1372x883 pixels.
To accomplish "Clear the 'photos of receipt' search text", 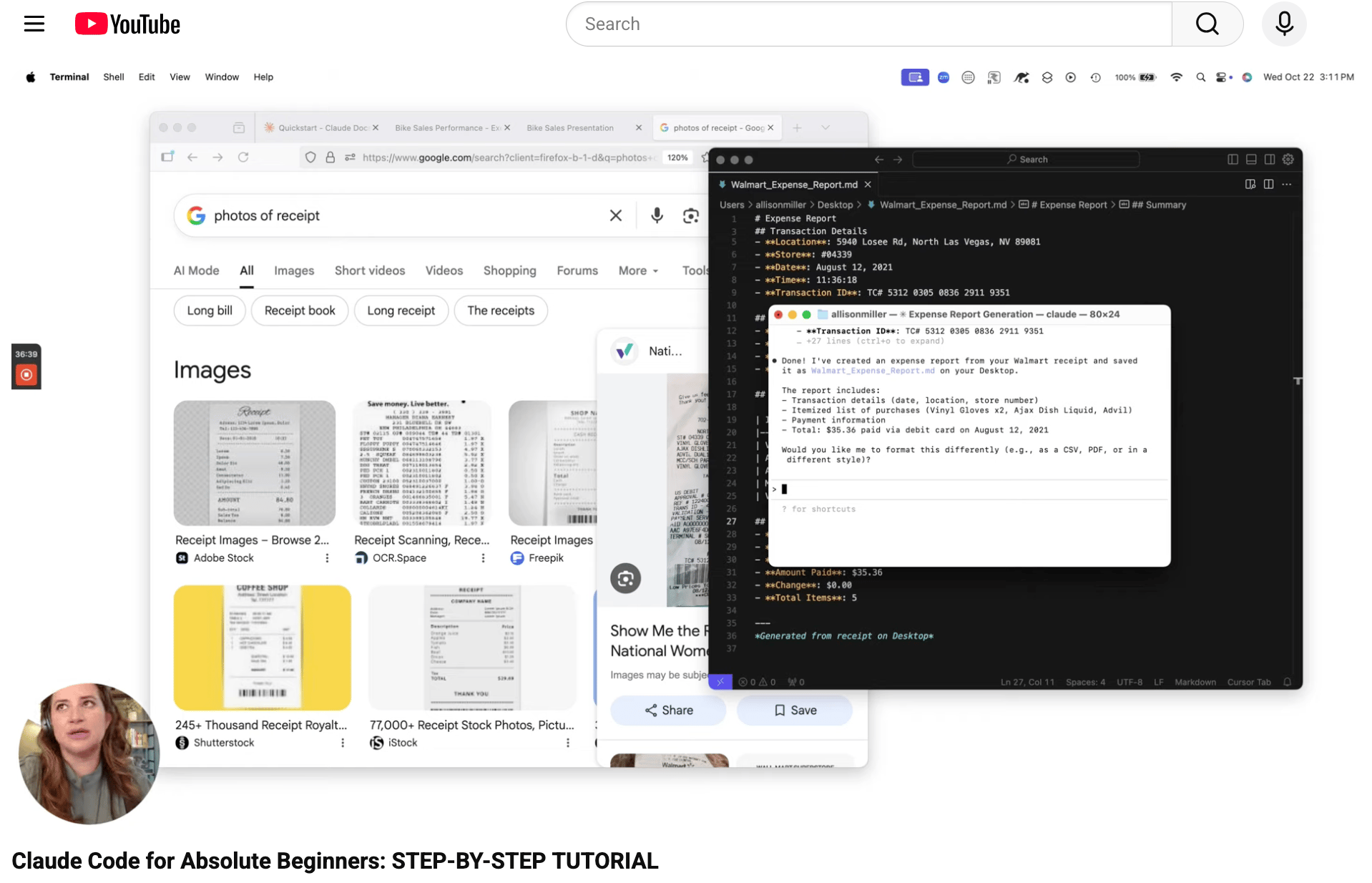I will click(615, 215).
